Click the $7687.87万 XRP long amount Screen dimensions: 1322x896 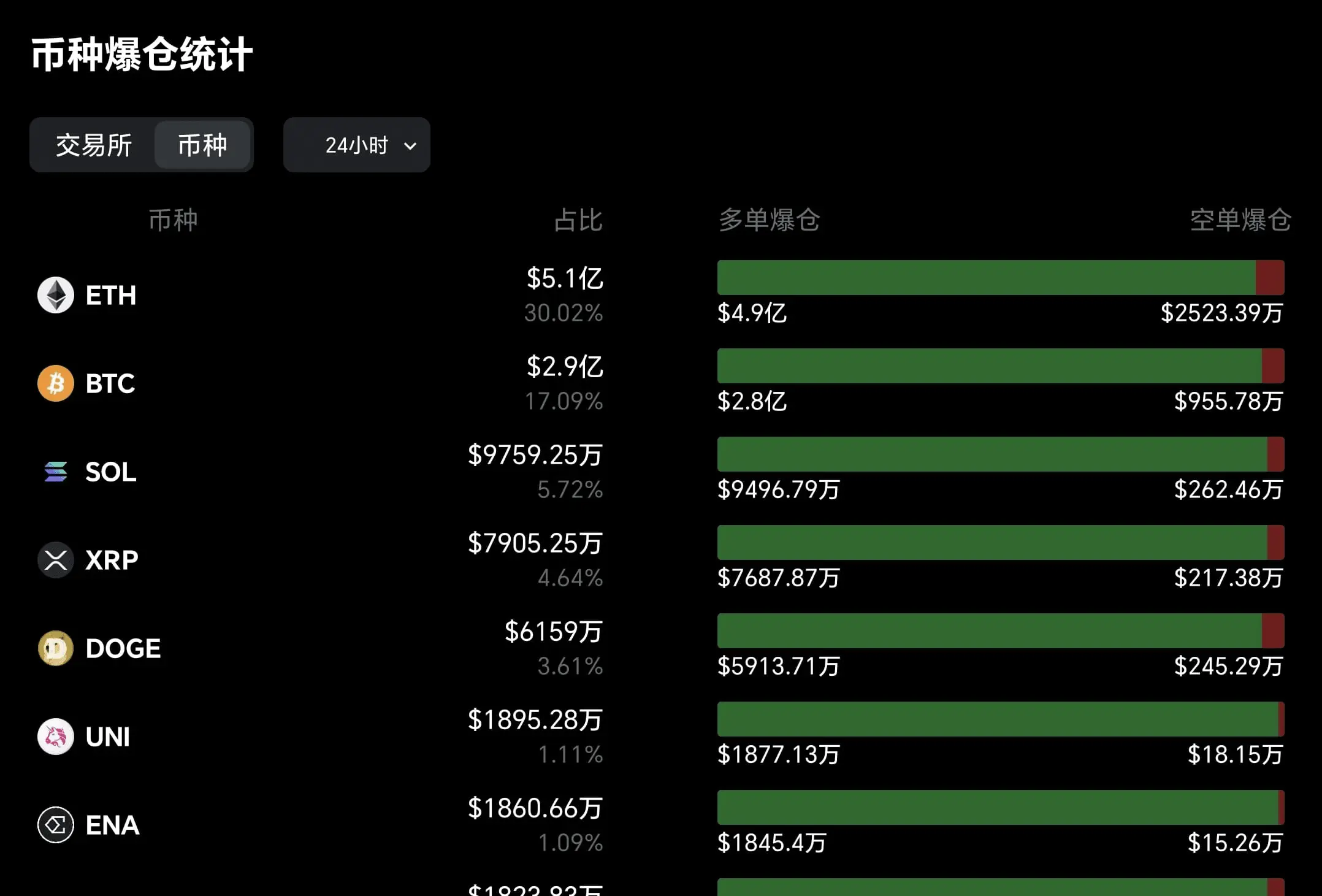779,578
